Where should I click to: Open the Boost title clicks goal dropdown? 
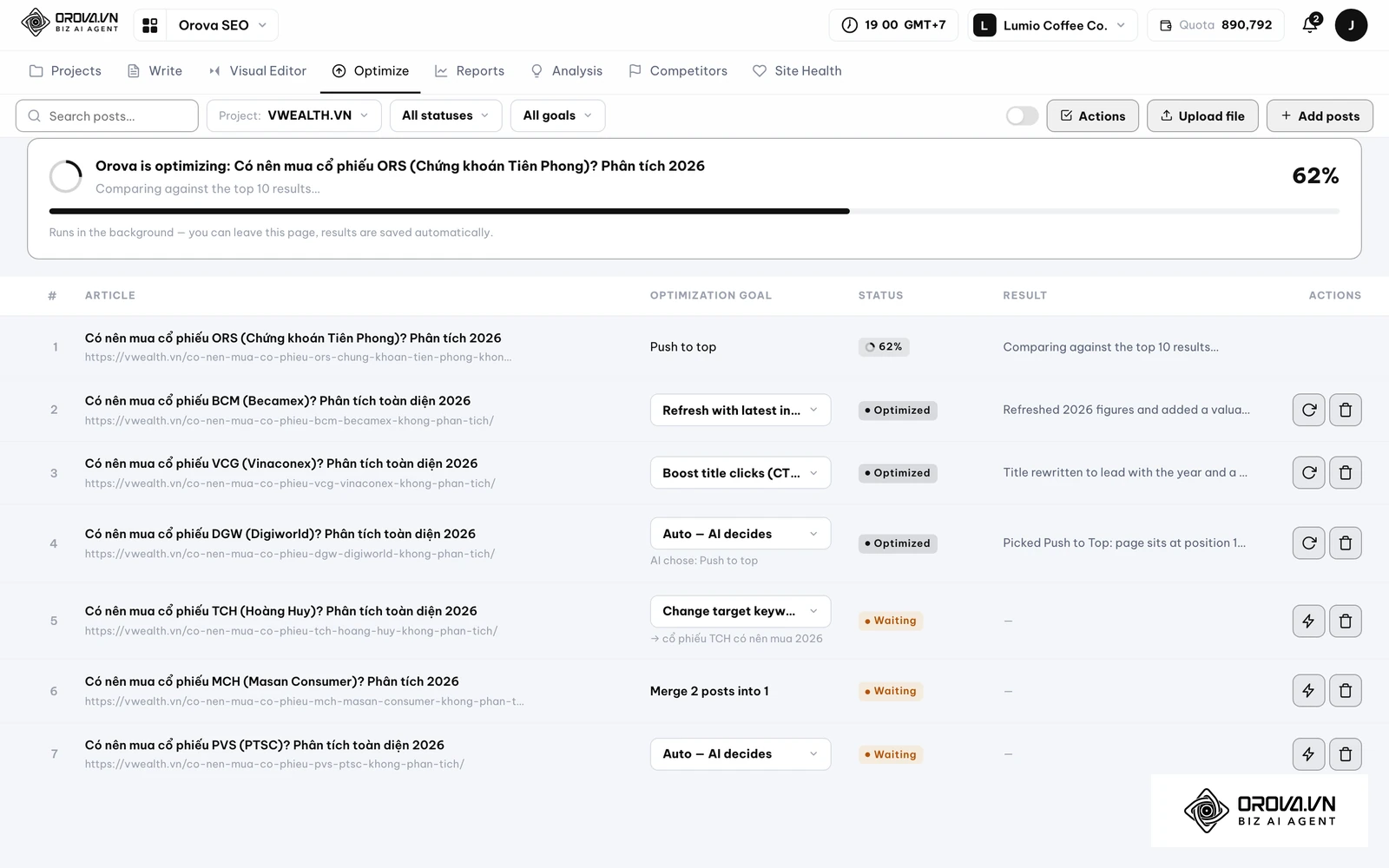(740, 473)
